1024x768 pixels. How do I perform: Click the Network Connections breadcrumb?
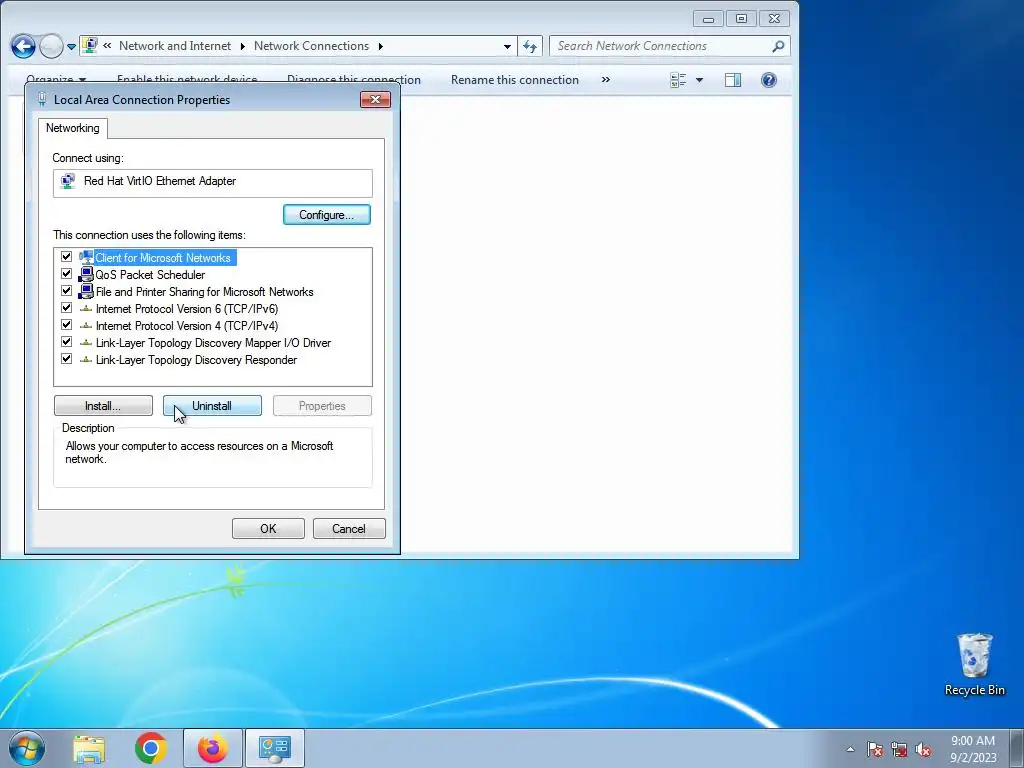(311, 46)
